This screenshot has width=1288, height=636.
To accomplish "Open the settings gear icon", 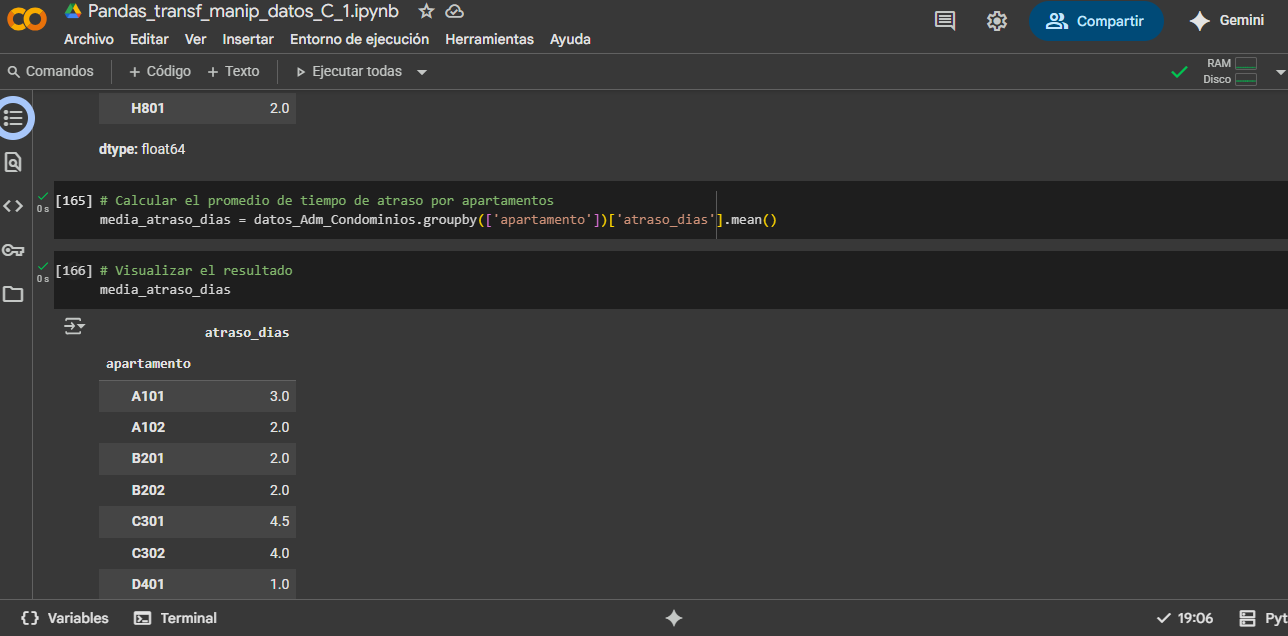I will pos(997,21).
